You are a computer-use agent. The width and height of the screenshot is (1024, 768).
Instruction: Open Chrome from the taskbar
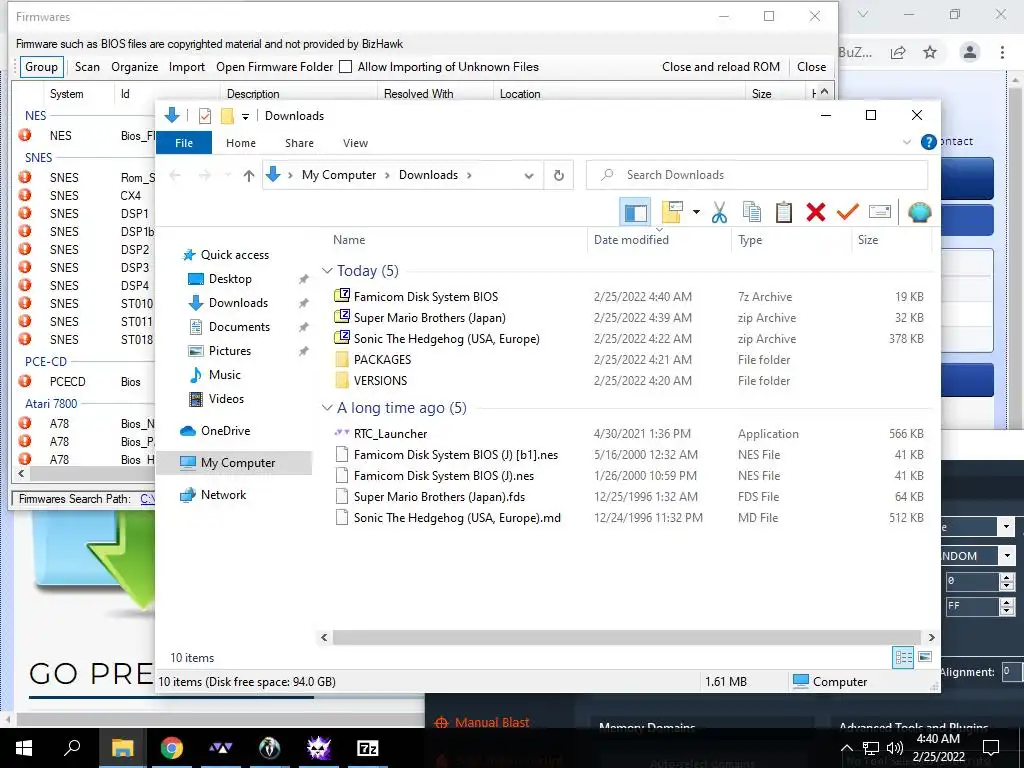[172, 748]
